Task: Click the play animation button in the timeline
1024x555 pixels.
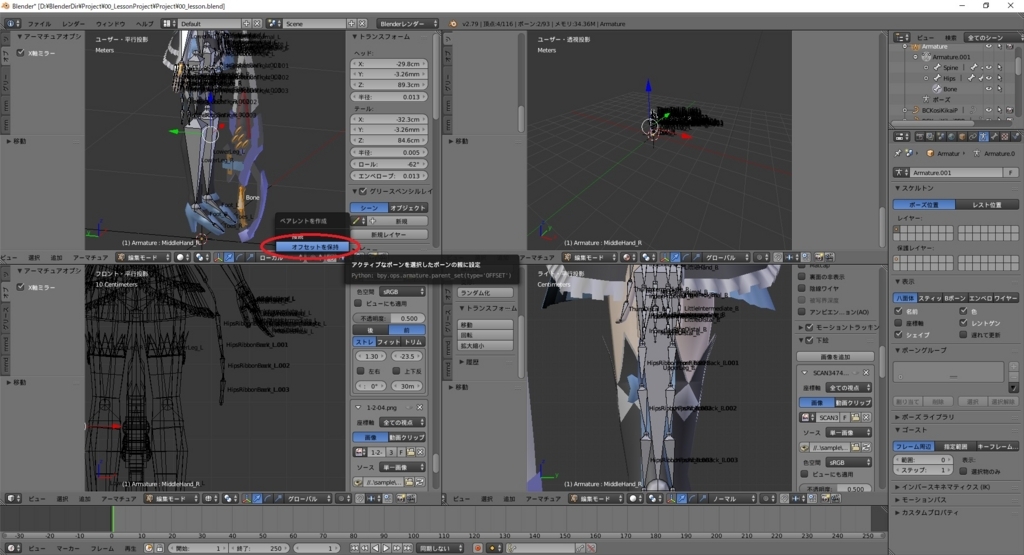Action: point(386,548)
